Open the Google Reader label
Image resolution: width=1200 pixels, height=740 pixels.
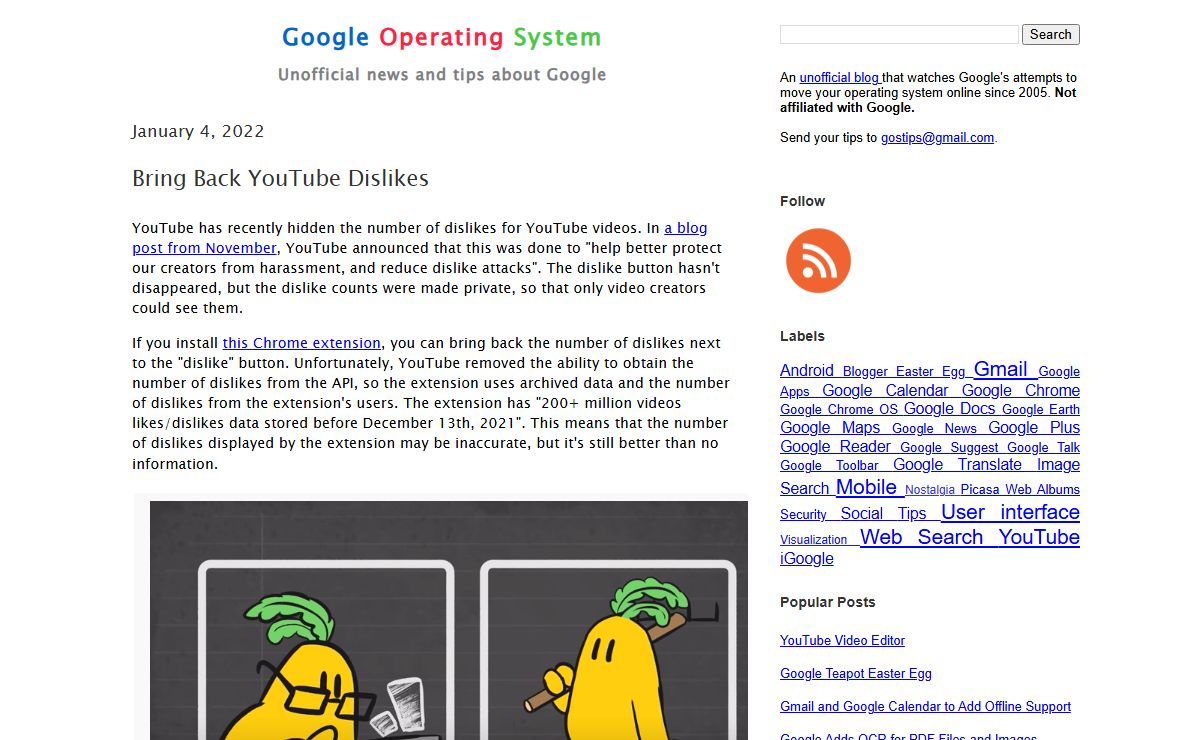pos(835,446)
